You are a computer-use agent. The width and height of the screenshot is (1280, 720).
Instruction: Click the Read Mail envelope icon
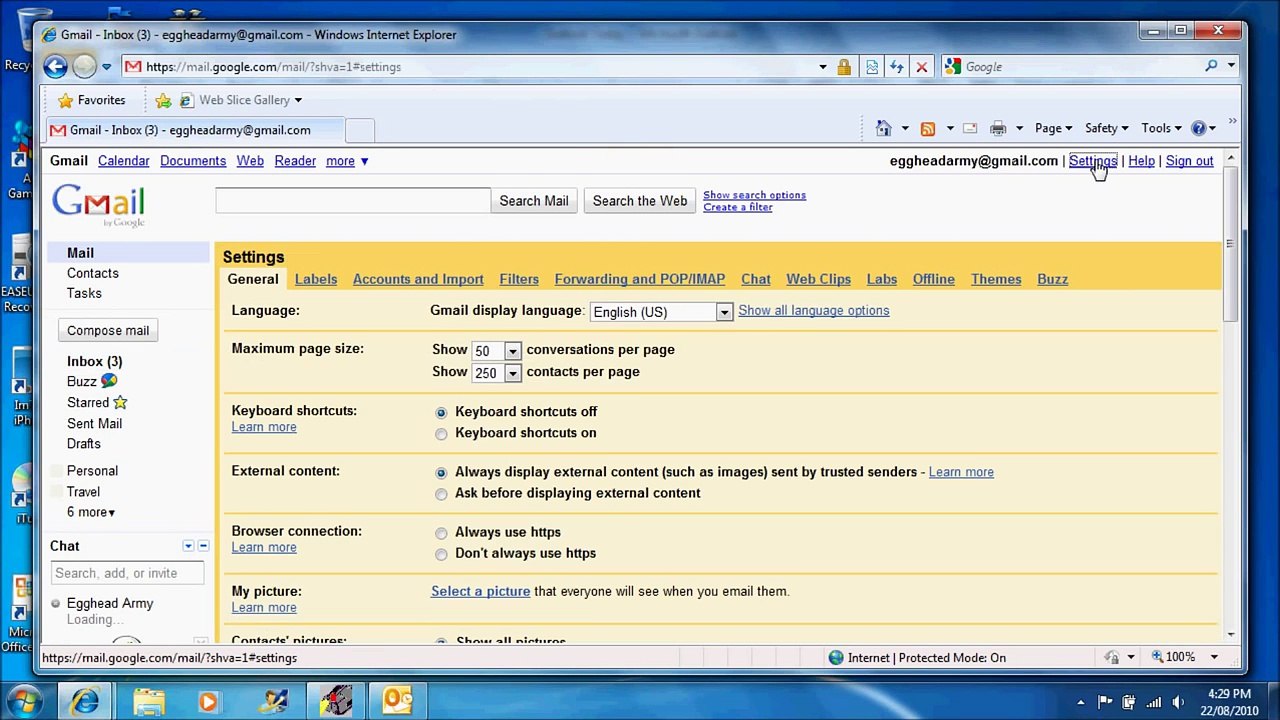(970, 128)
